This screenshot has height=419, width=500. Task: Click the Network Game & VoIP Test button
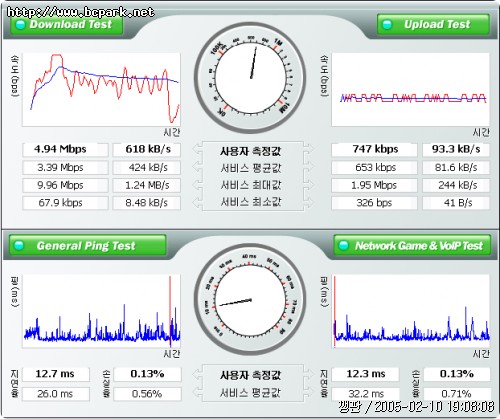point(412,246)
